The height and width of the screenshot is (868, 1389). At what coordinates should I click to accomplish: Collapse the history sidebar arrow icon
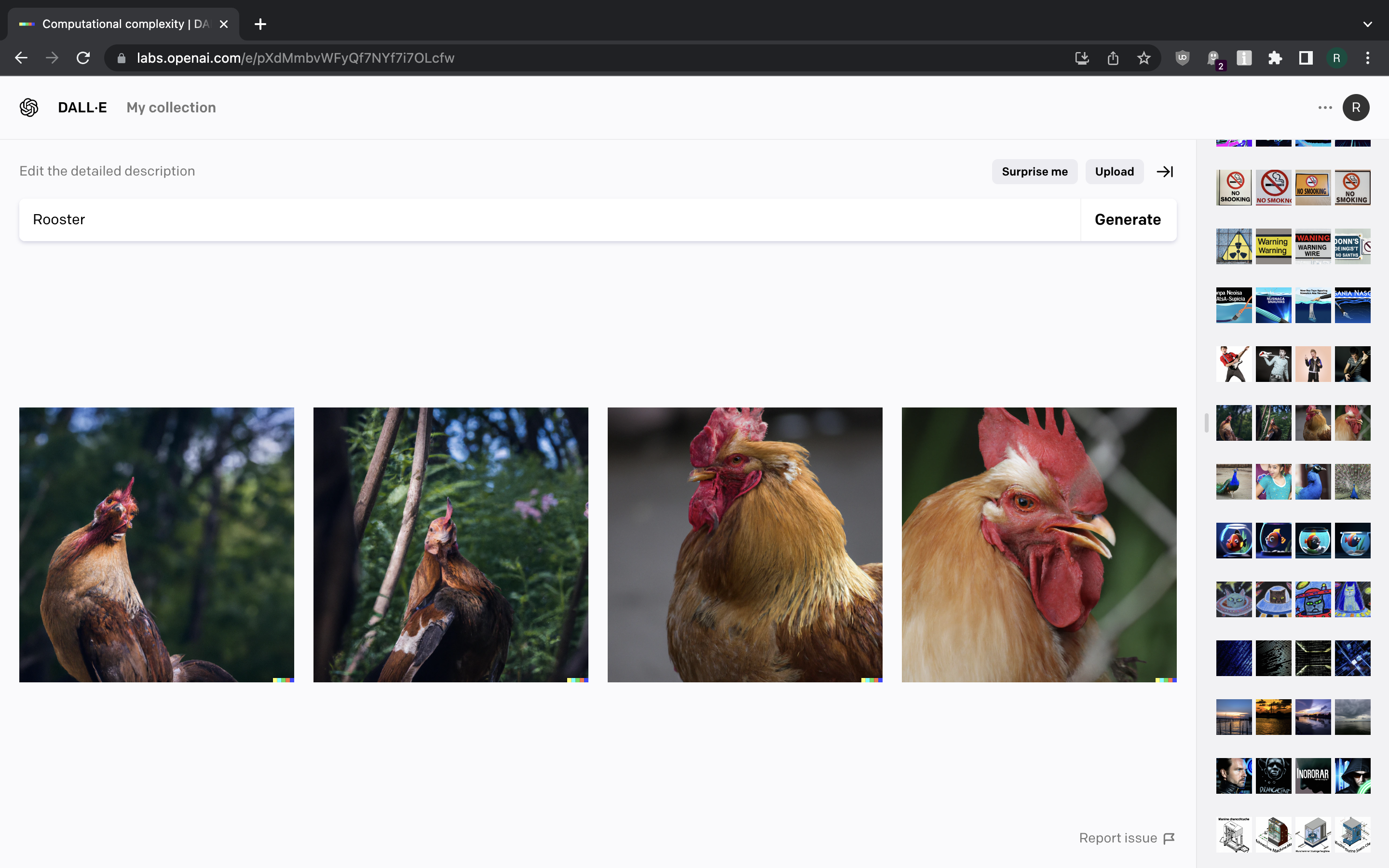point(1165,172)
